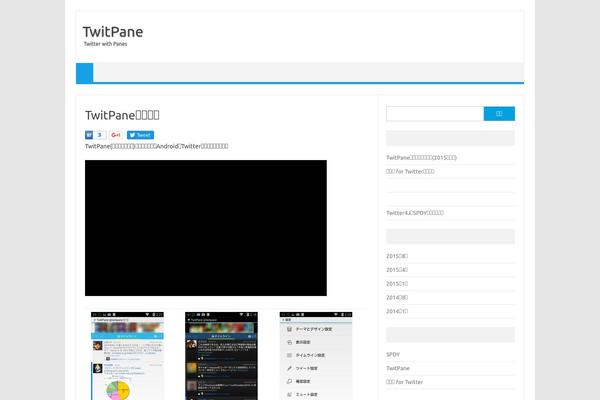Click the Hatena bookmark share icon

coord(89,135)
